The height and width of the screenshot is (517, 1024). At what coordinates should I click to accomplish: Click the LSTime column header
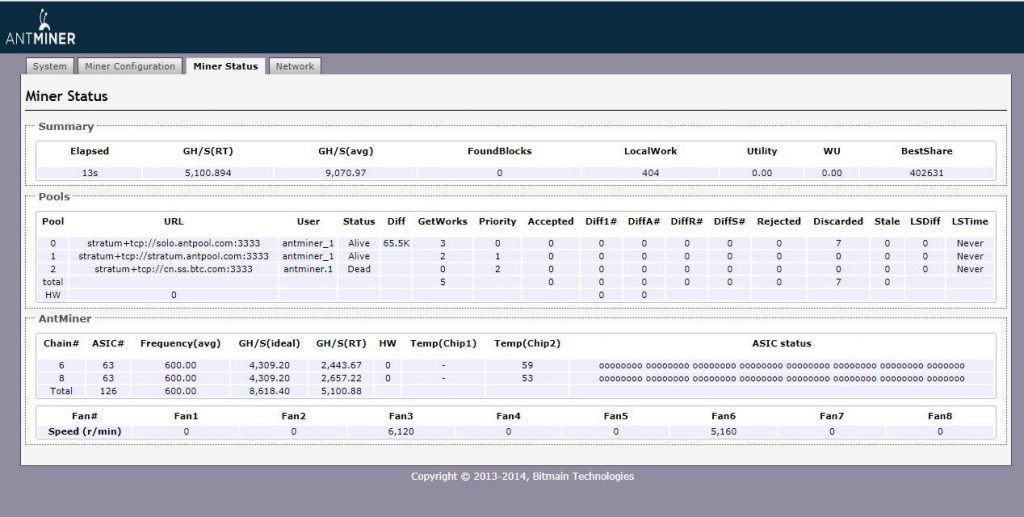pos(970,221)
